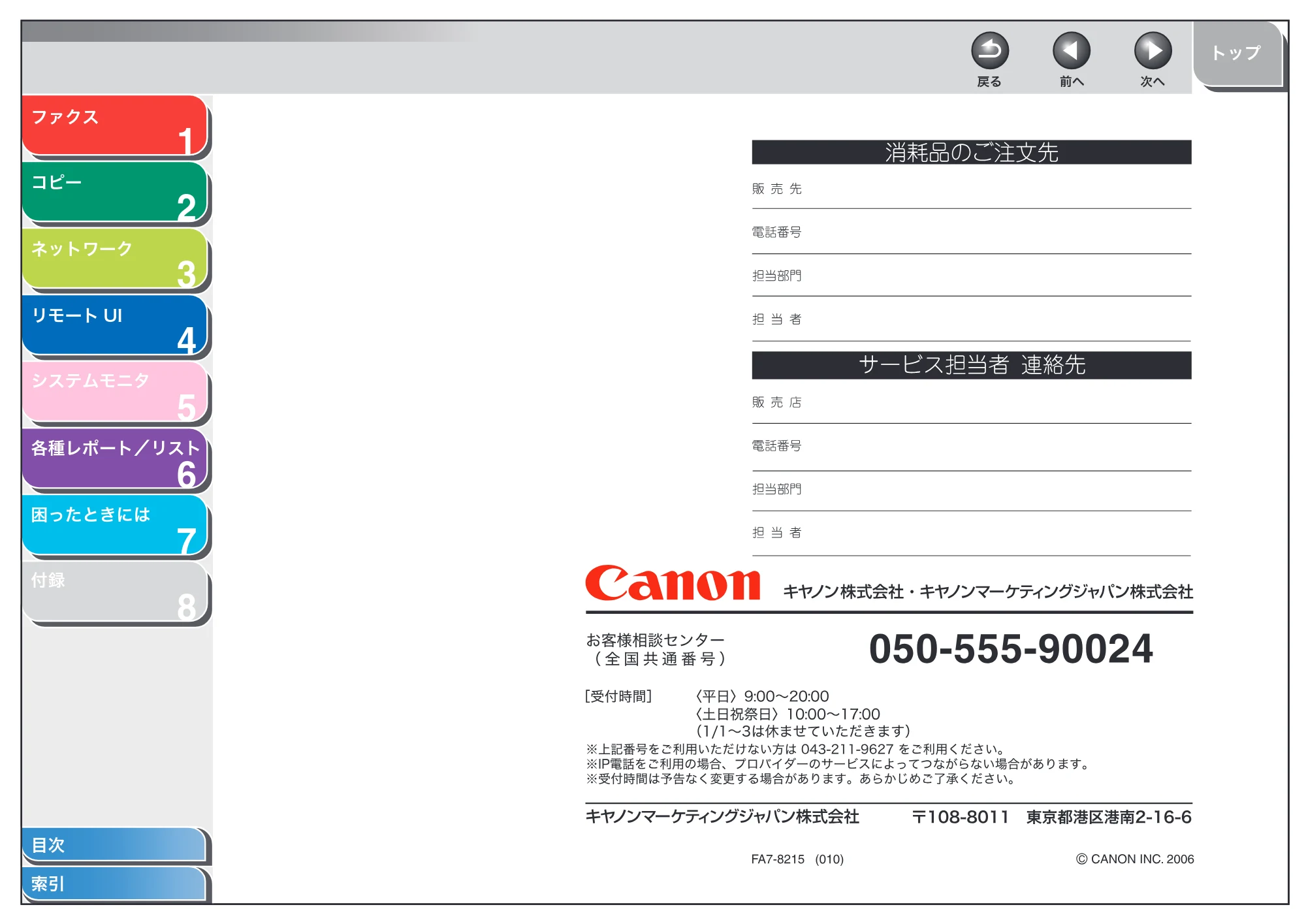1306x924 pixels.
Task: Open chapter 6 各種レポート／リスト
Action: point(114,458)
